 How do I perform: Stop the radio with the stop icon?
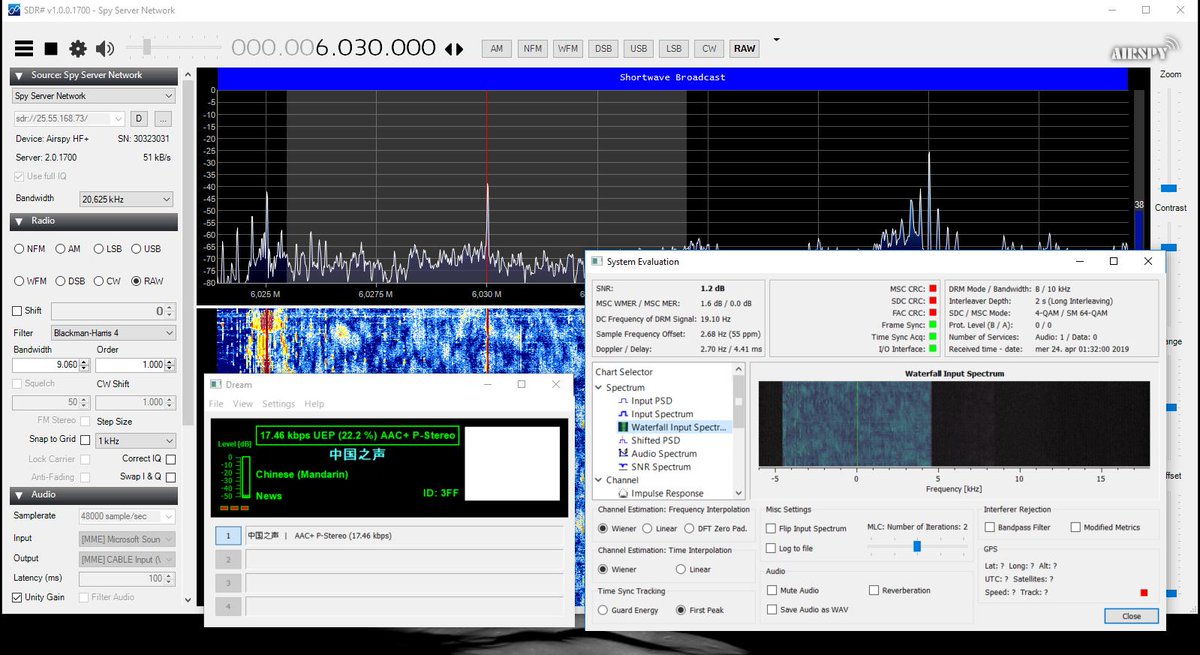coord(51,48)
